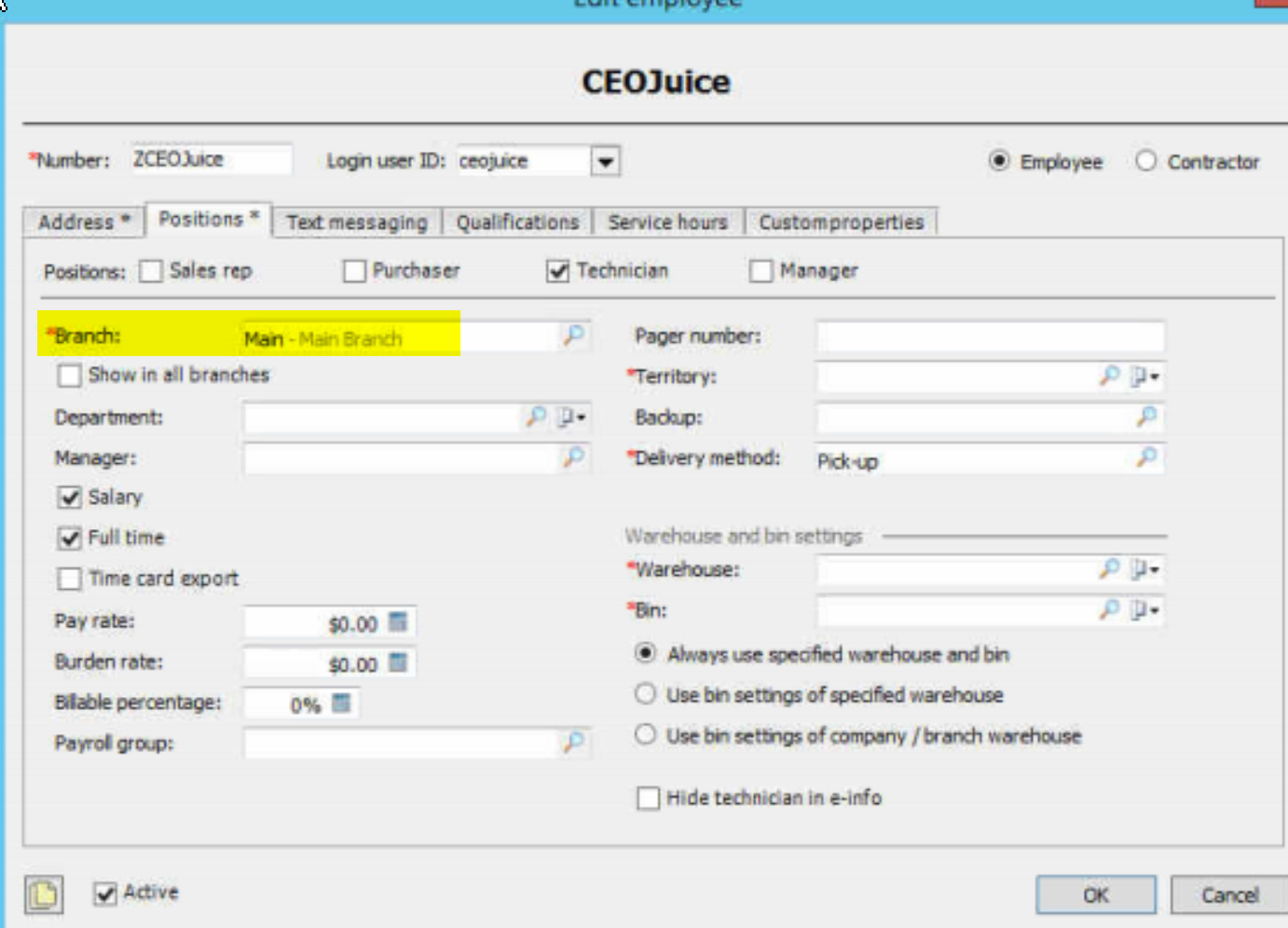1288x928 pixels.
Task: Select the Contractor radio button
Action: point(1146,161)
